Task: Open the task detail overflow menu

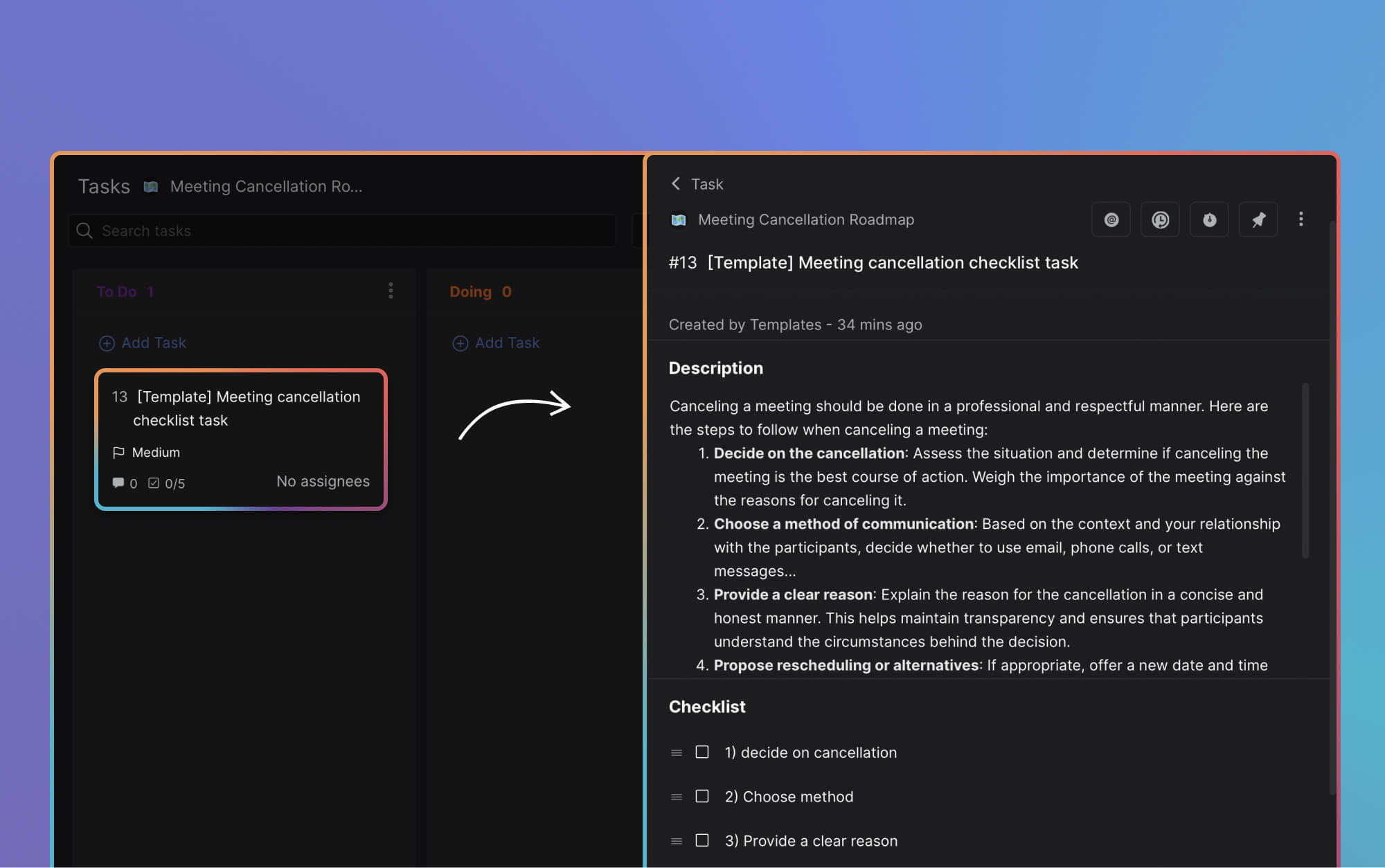Action: [1301, 219]
